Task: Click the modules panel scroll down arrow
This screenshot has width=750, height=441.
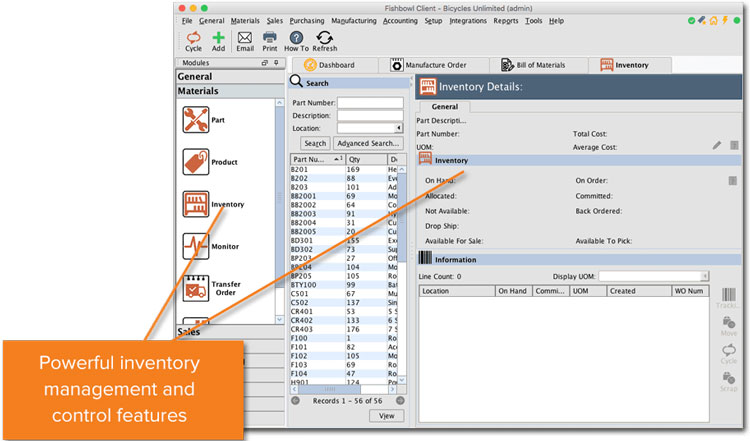Action: (x=279, y=319)
